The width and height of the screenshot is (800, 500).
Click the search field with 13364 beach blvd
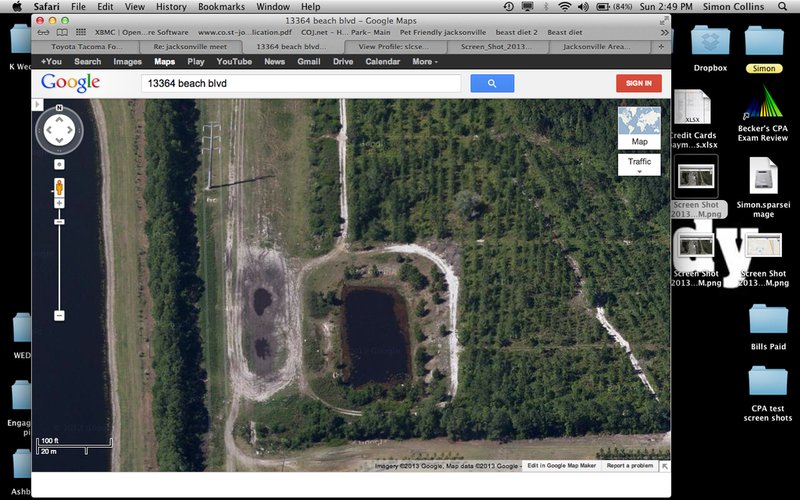pyautogui.click(x=301, y=83)
